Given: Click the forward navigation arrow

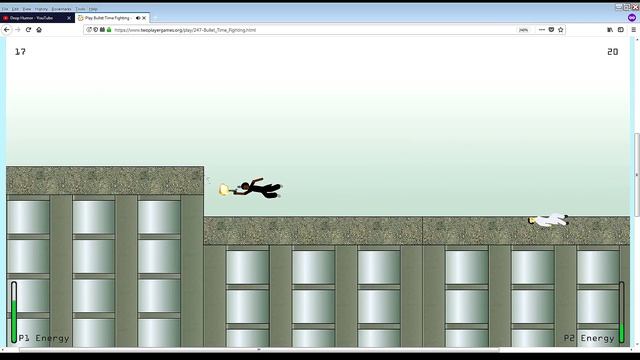Looking at the screenshot, I should coord(18,30).
